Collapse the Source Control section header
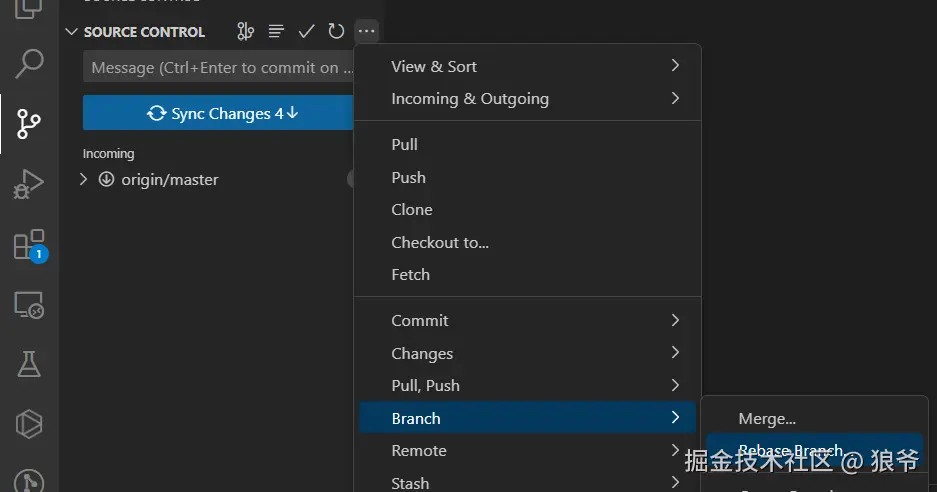The height and width of the screenshot is (492, 937). click(x=134, y=32)
